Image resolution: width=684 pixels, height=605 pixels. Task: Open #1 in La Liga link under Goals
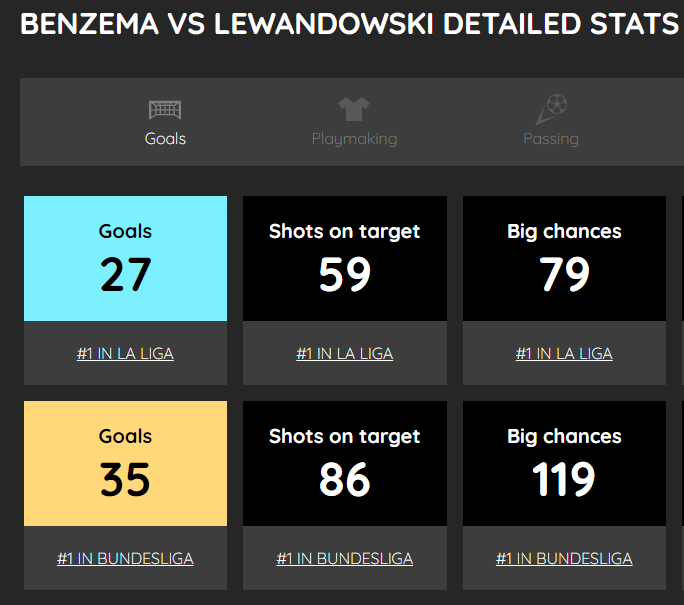[x=125, y=353]
